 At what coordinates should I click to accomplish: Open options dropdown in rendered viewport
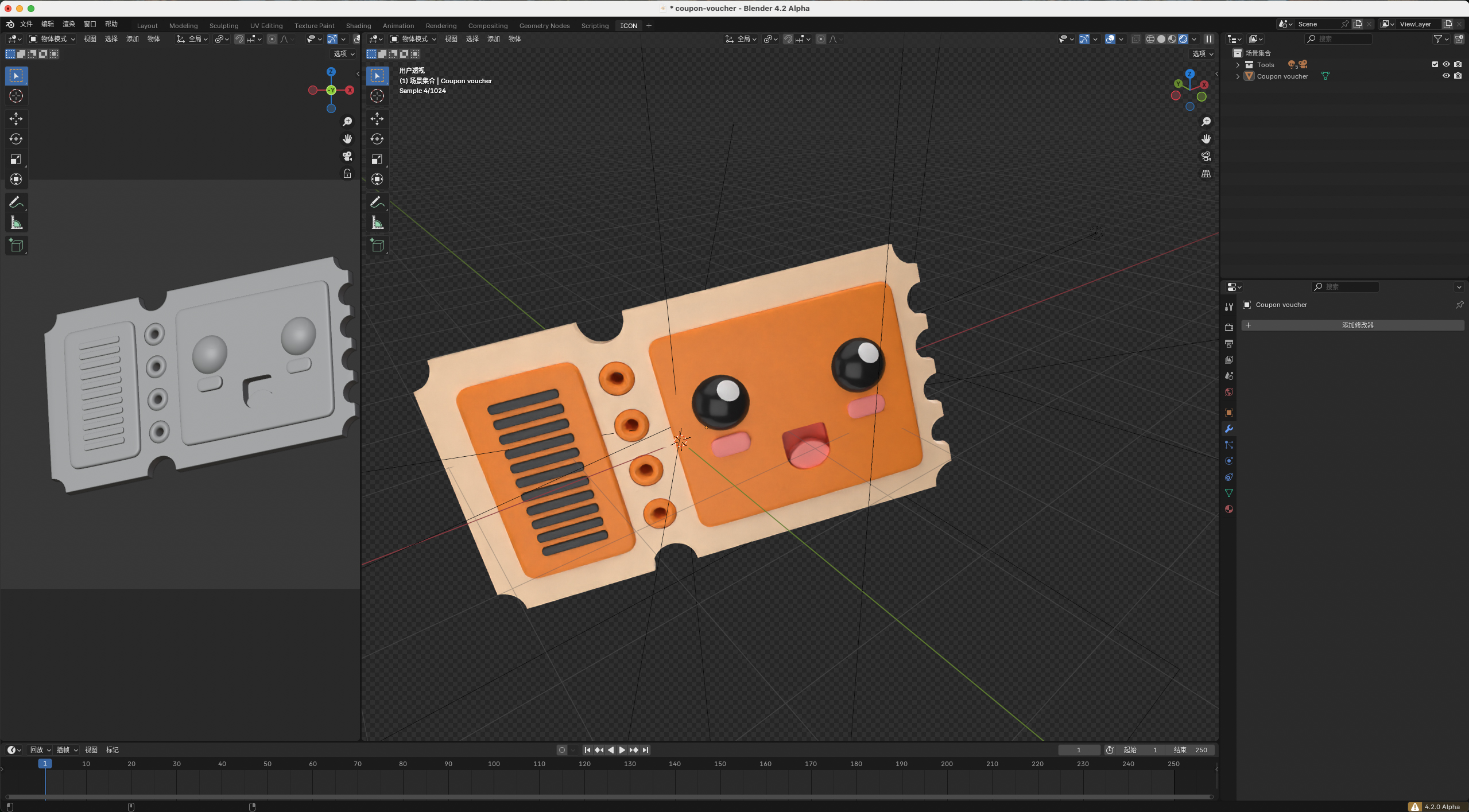(1203, 54)
